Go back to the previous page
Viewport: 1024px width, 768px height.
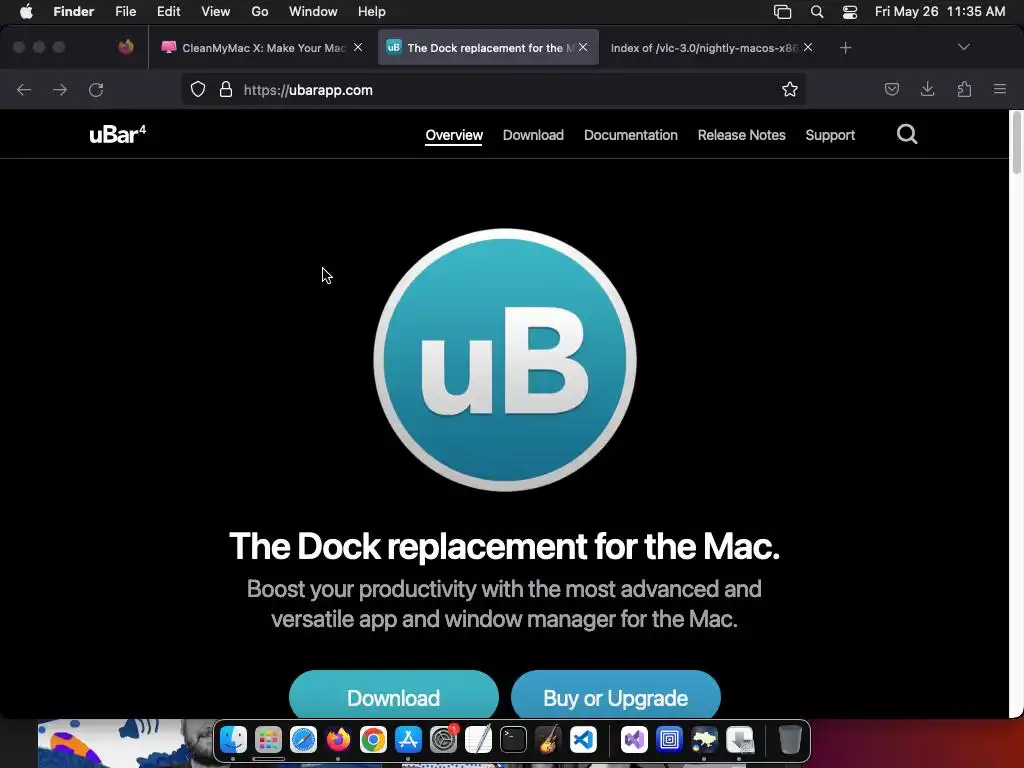(24, 89)
